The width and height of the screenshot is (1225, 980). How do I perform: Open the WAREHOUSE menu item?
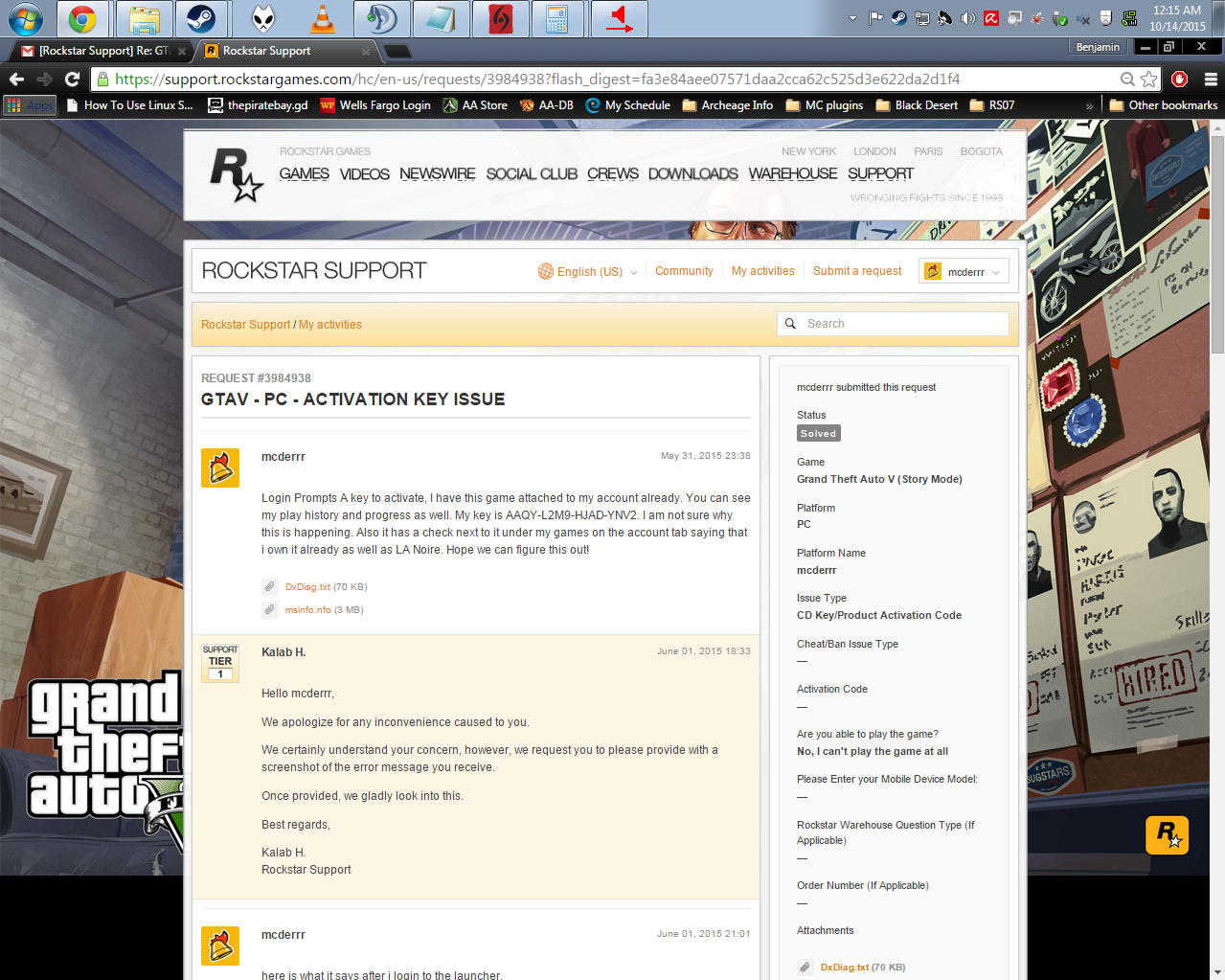coord(792,173)
